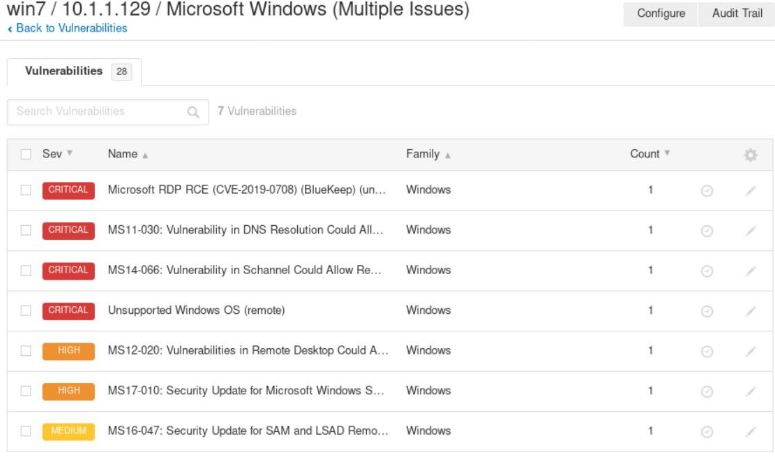Screen dimensions: 775x461
Task: Edit the MS14-066 vulnerability with pencil icon
Action: [x=750, y=271]
